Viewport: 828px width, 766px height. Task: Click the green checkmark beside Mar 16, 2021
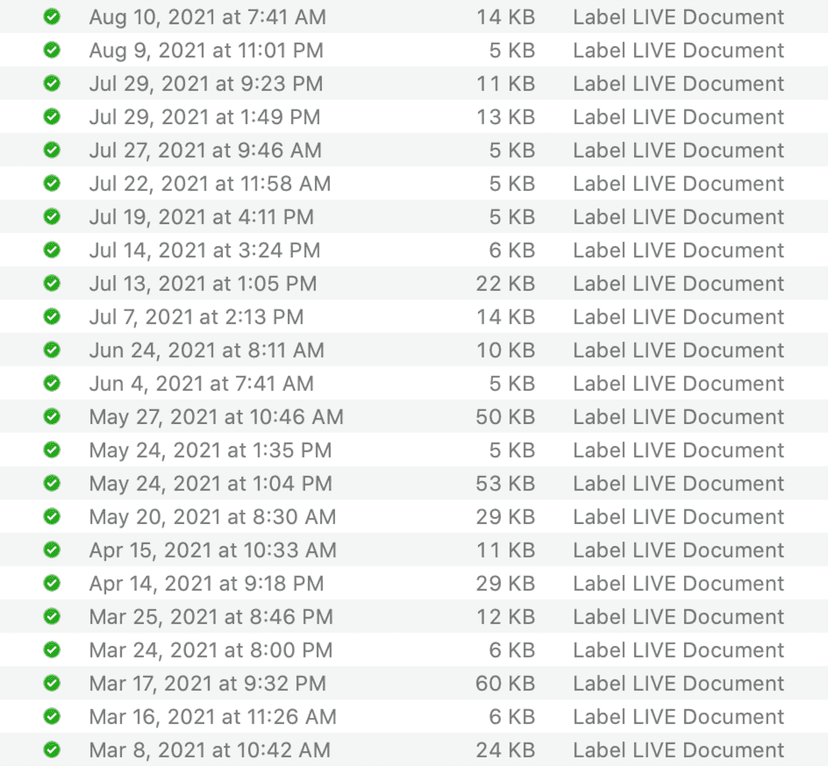52,716
